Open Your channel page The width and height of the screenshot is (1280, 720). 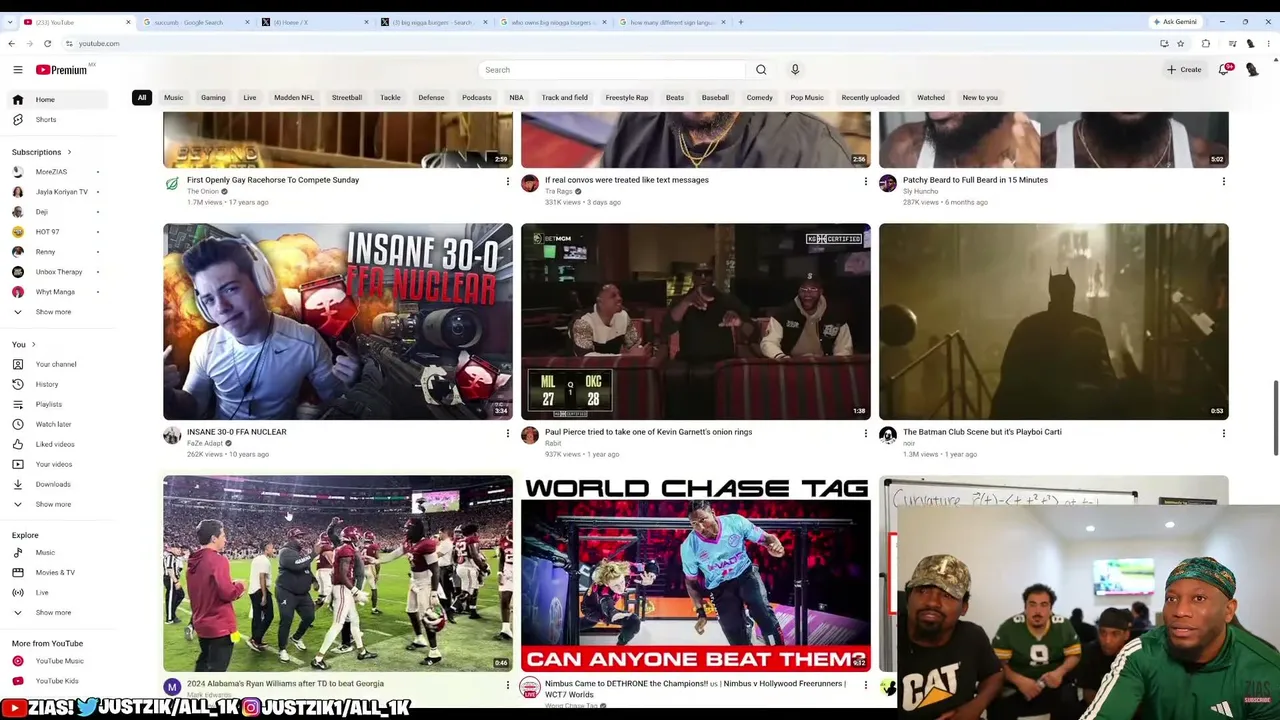coord(58,364)
